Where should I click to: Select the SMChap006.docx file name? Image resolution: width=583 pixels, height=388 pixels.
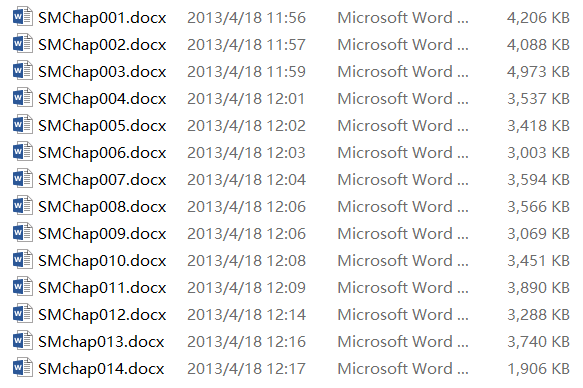pos(102,153)
